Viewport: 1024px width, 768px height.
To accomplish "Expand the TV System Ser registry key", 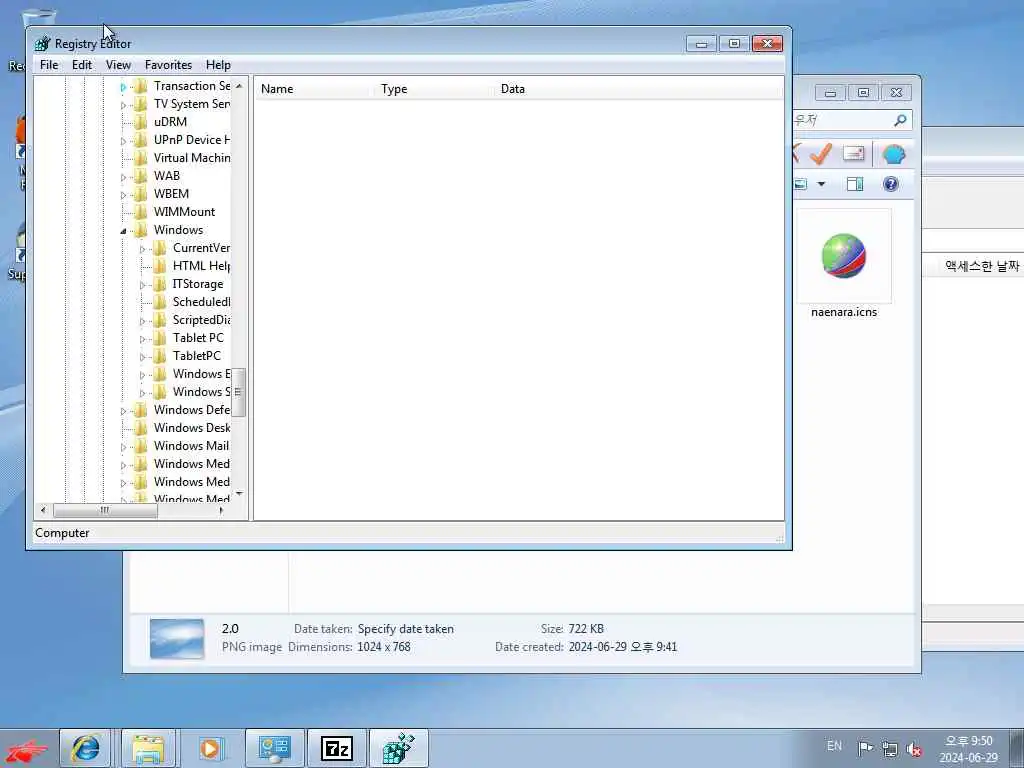I will click(x=123, y=105).
